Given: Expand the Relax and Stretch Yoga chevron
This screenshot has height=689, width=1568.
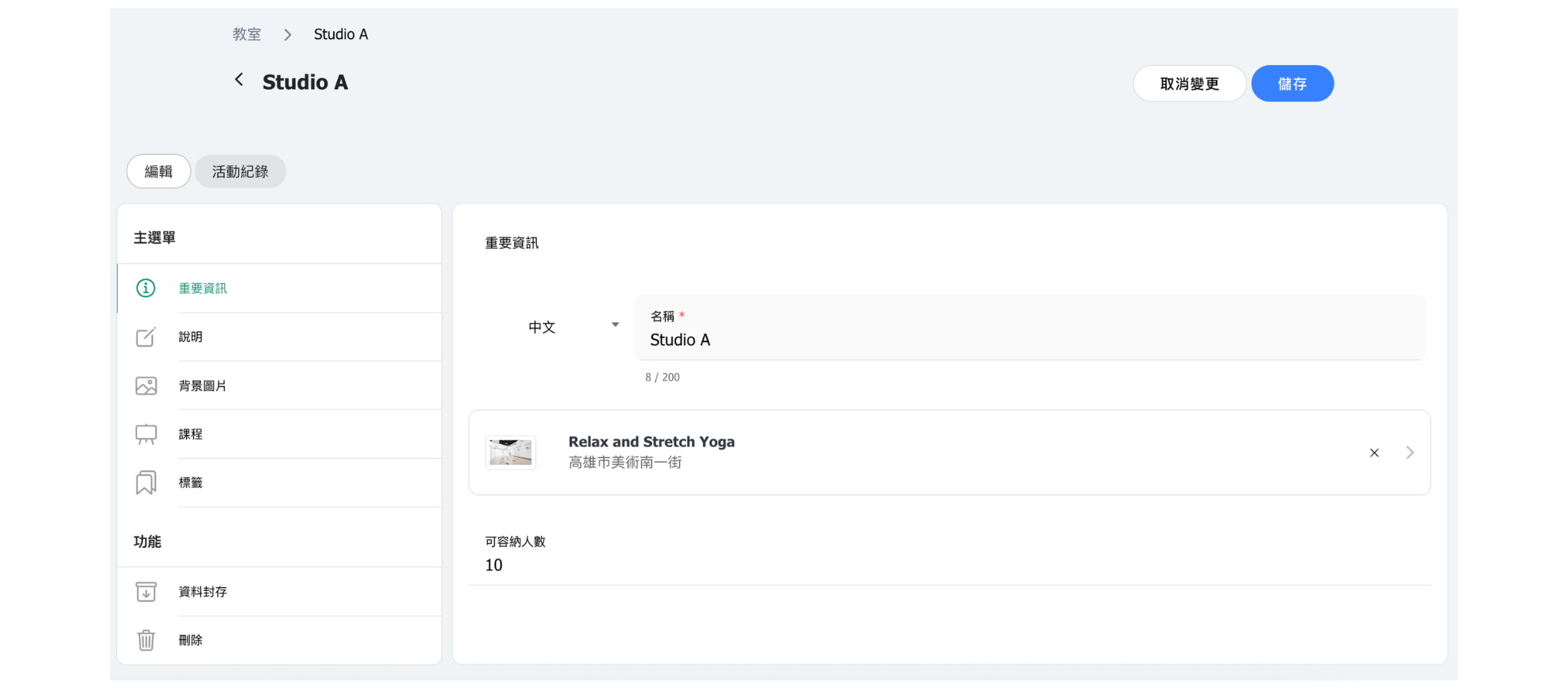Looking at the screenshot, I should pos(1410,453).
